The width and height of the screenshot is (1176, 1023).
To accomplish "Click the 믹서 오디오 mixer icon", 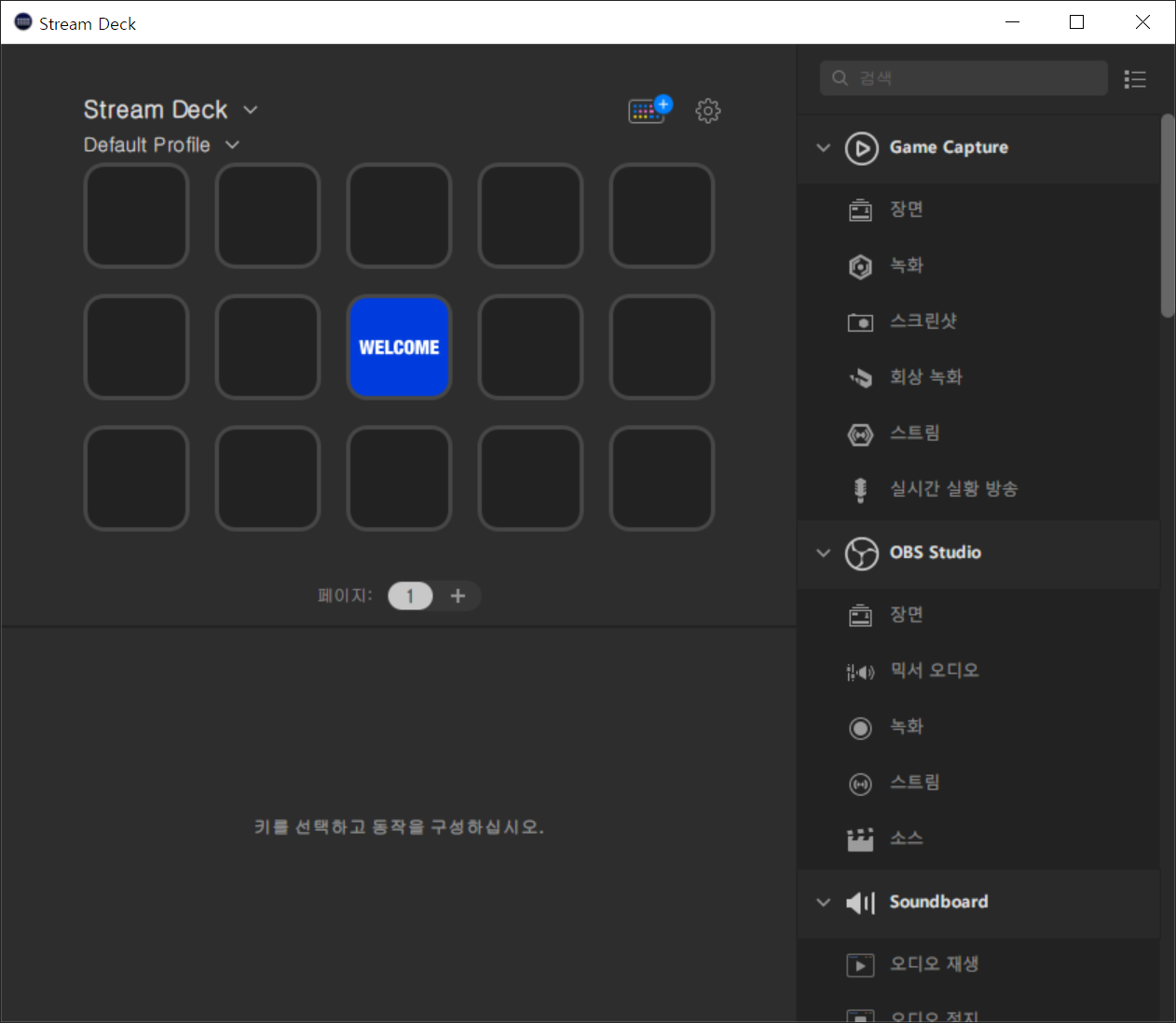I will tap(860, 672).
